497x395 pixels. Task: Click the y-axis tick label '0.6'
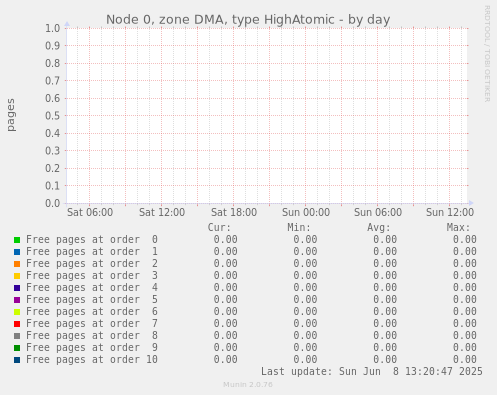tap(53, 98)
